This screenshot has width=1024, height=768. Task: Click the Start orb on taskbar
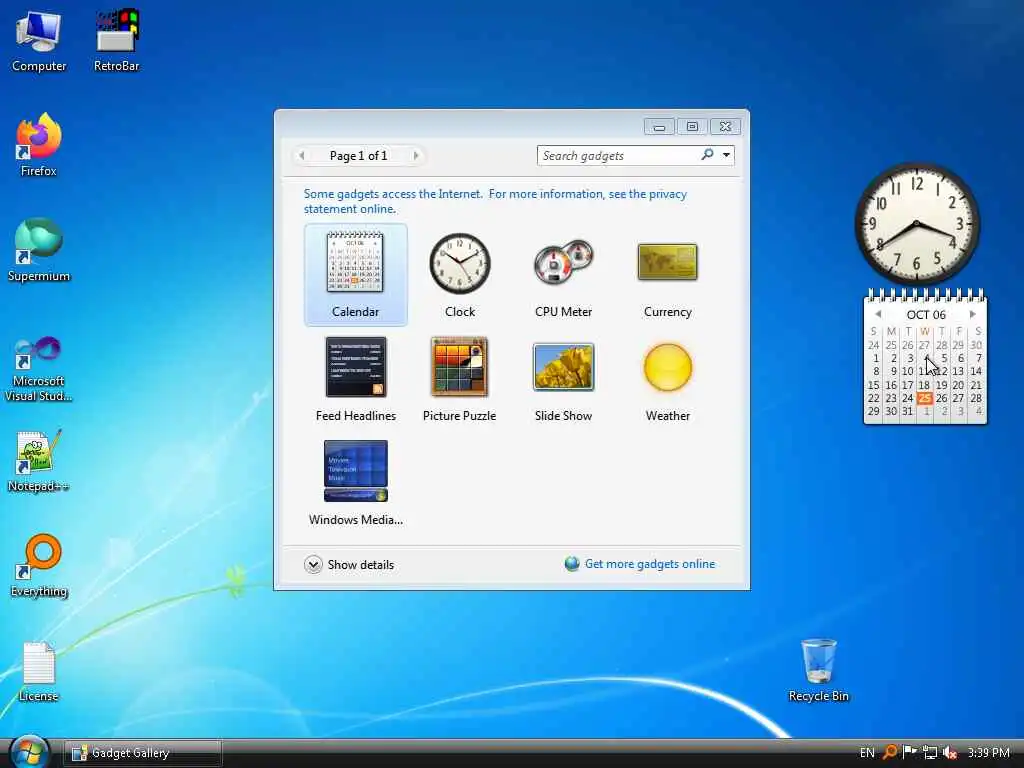[29, 752]
